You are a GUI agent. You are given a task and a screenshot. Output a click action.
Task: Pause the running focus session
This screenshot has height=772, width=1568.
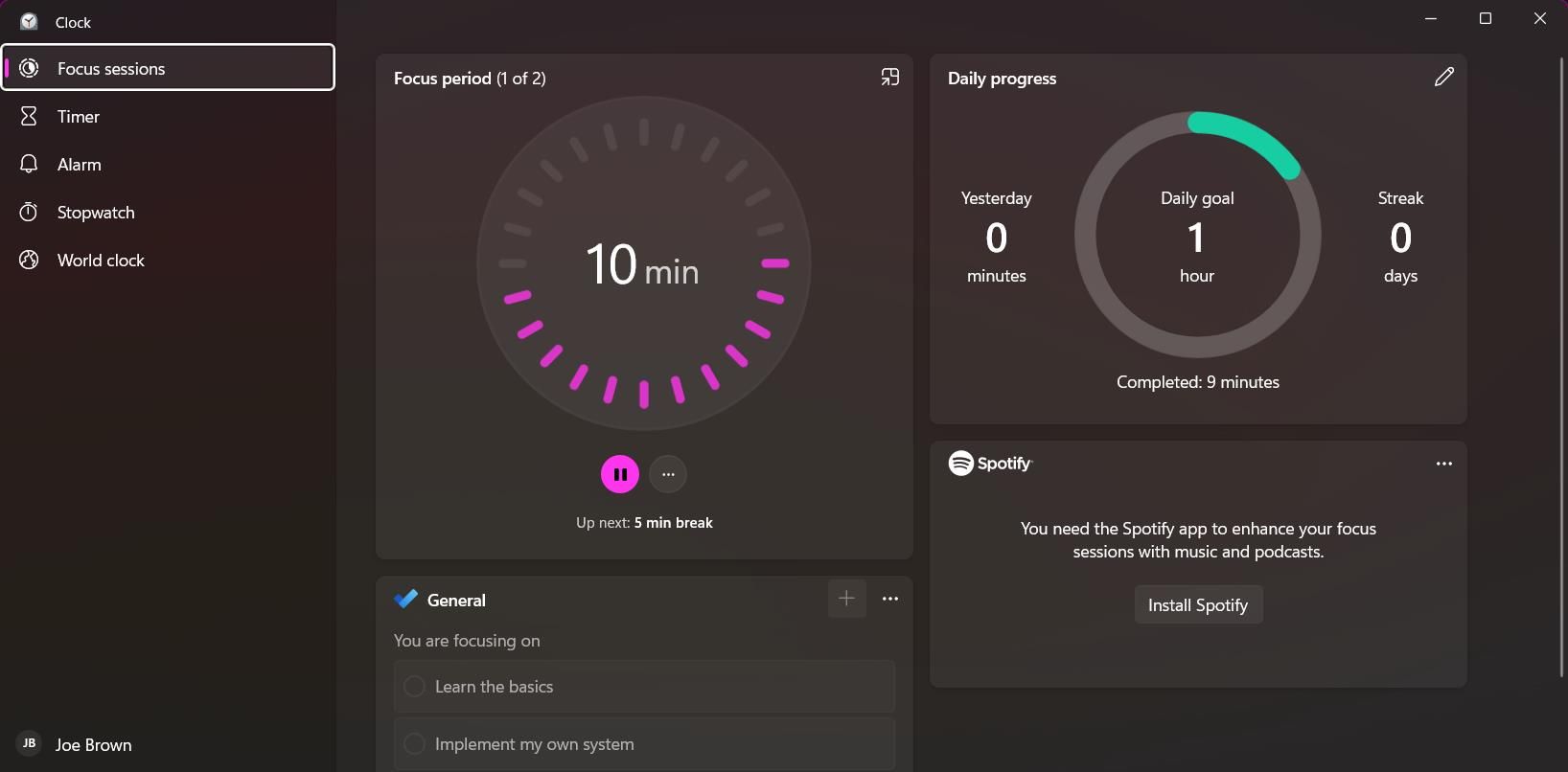click(619, 474)
